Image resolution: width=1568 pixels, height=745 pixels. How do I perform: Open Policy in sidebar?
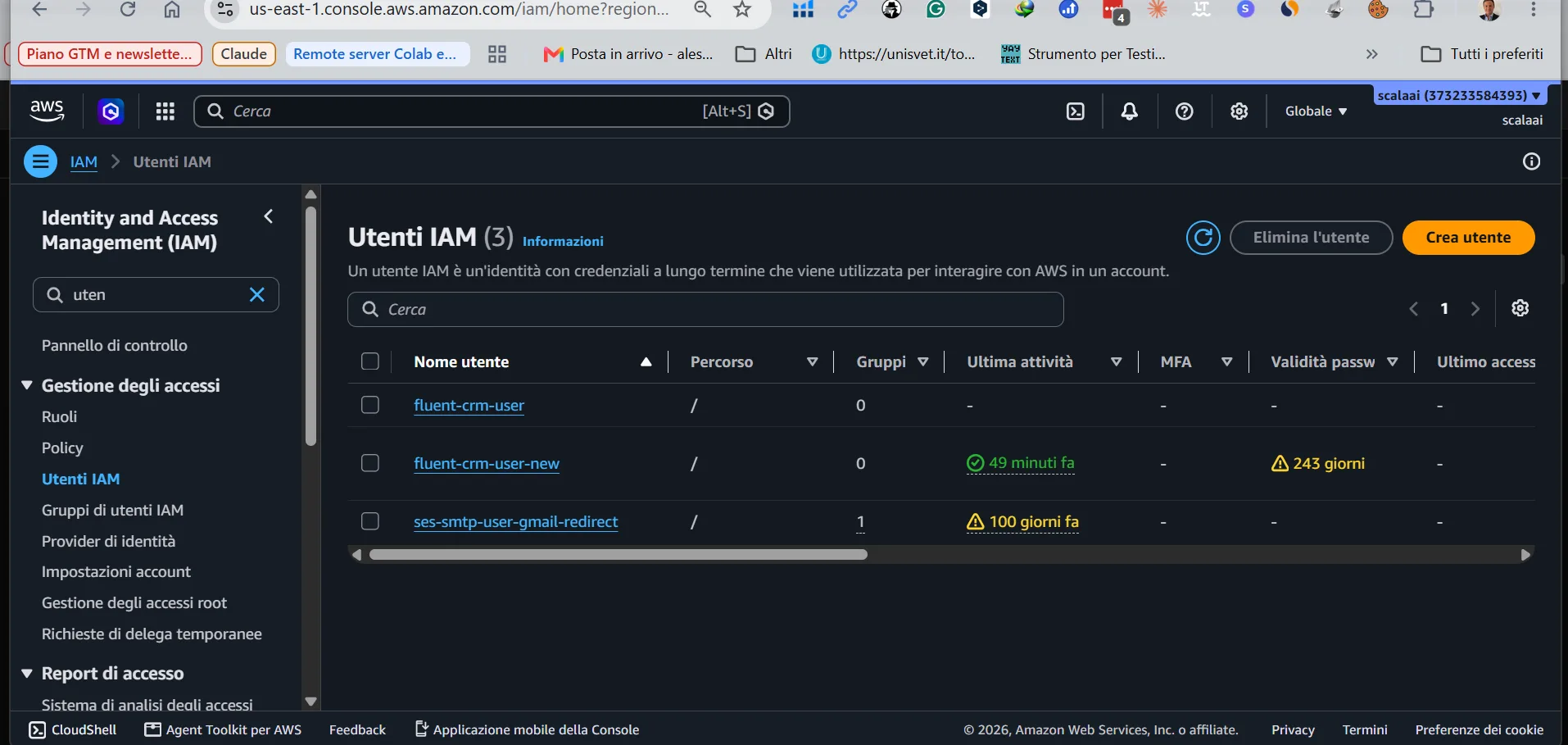62,448
